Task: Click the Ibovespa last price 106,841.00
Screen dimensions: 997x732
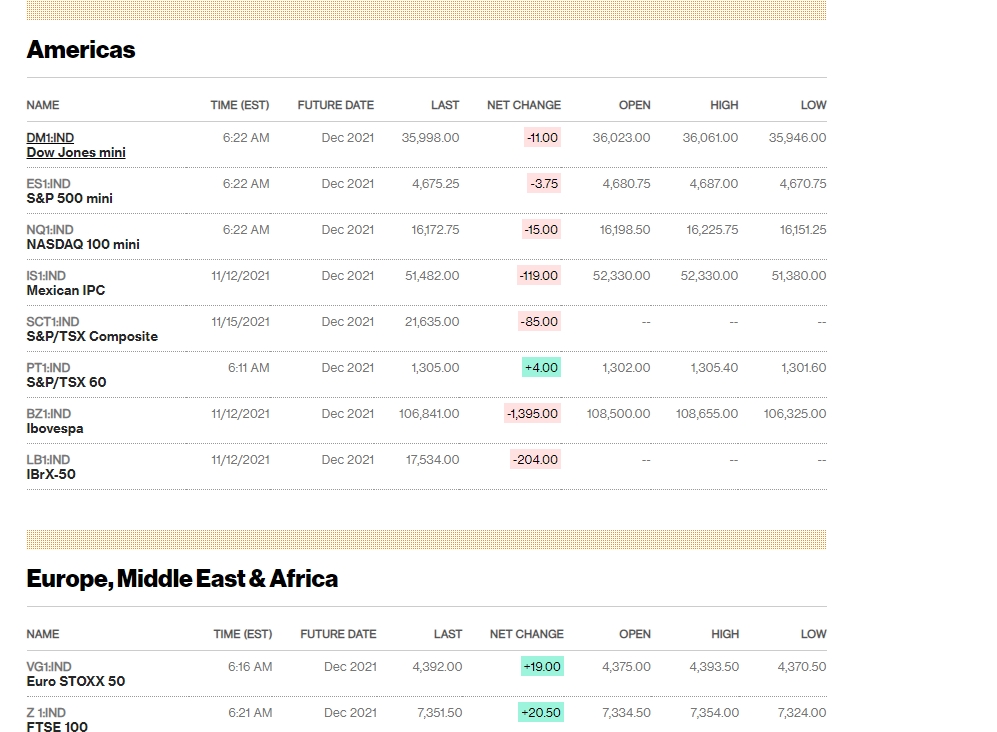Action: 429,414
